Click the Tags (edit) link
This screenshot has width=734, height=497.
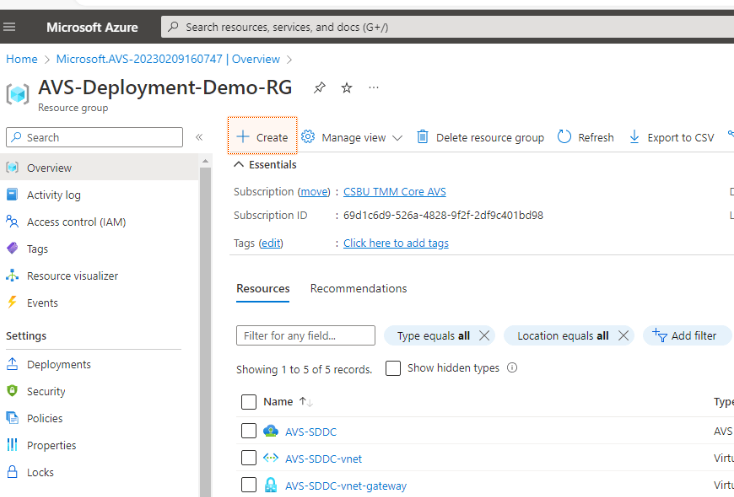(x=271, y=243)
